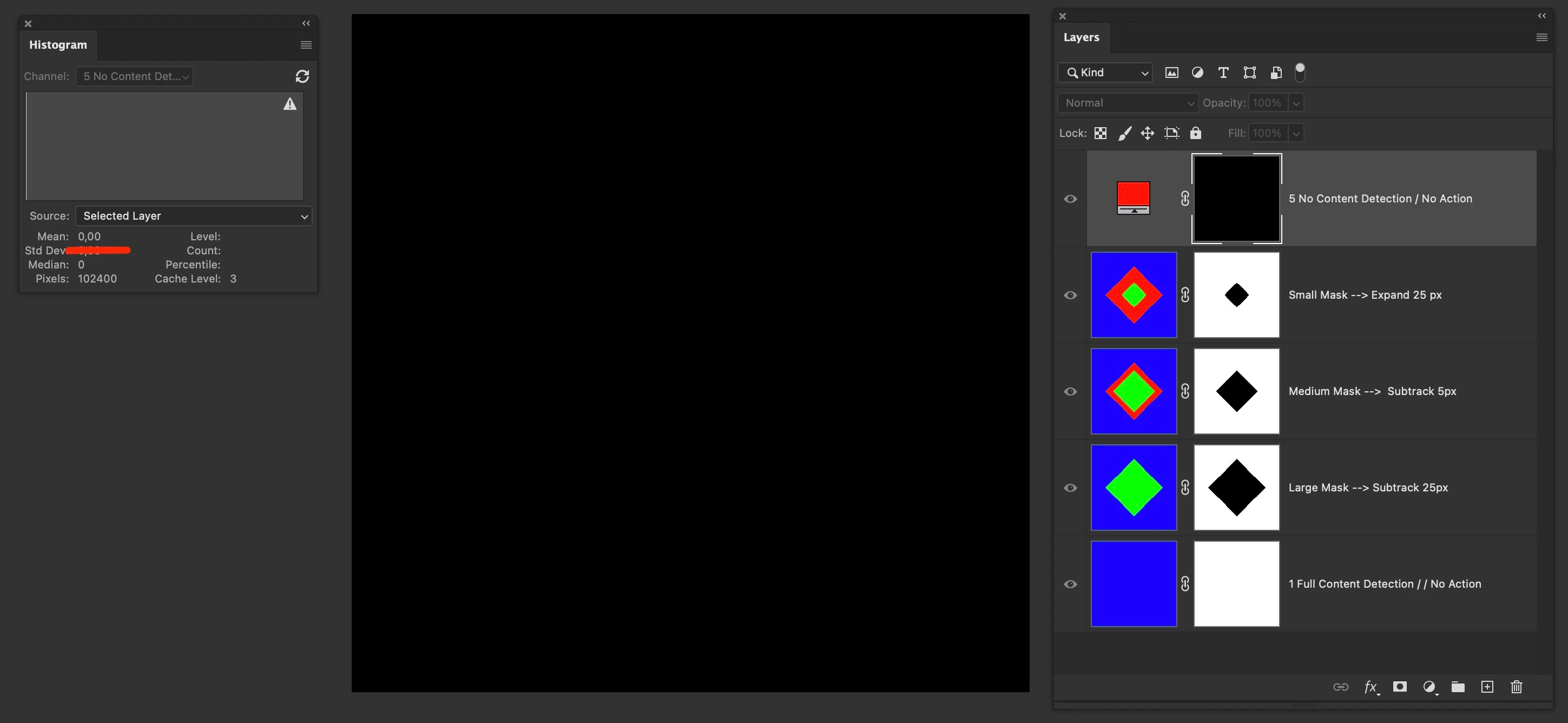Viewport: 1568px width, 723px height.
Task: Click the smart object filter icon
Action: 1276,73
